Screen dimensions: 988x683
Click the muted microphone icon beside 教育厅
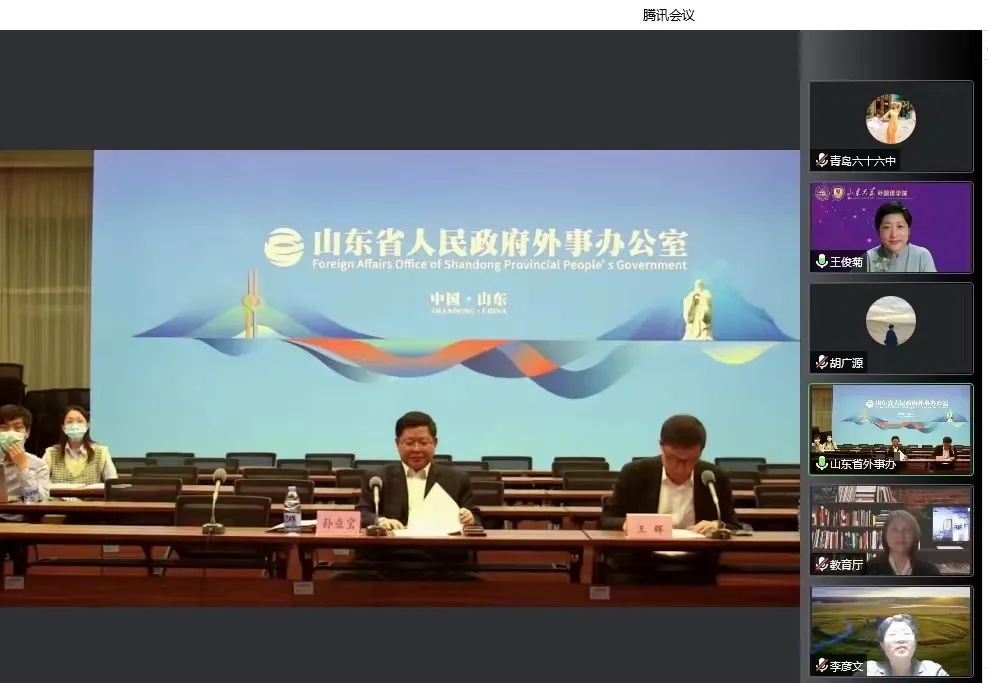821,564
